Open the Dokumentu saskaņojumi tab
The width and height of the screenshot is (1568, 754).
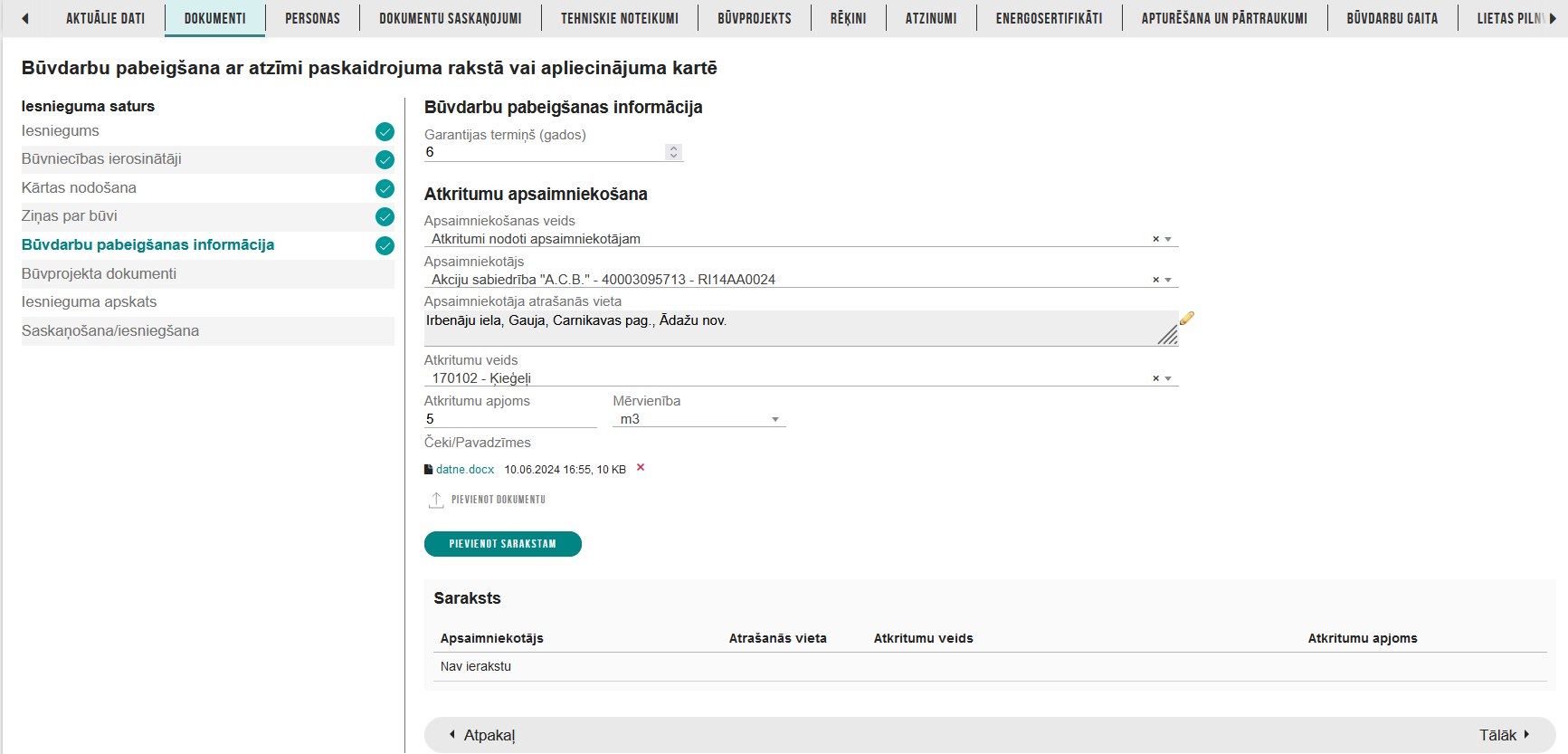[451, 18]
